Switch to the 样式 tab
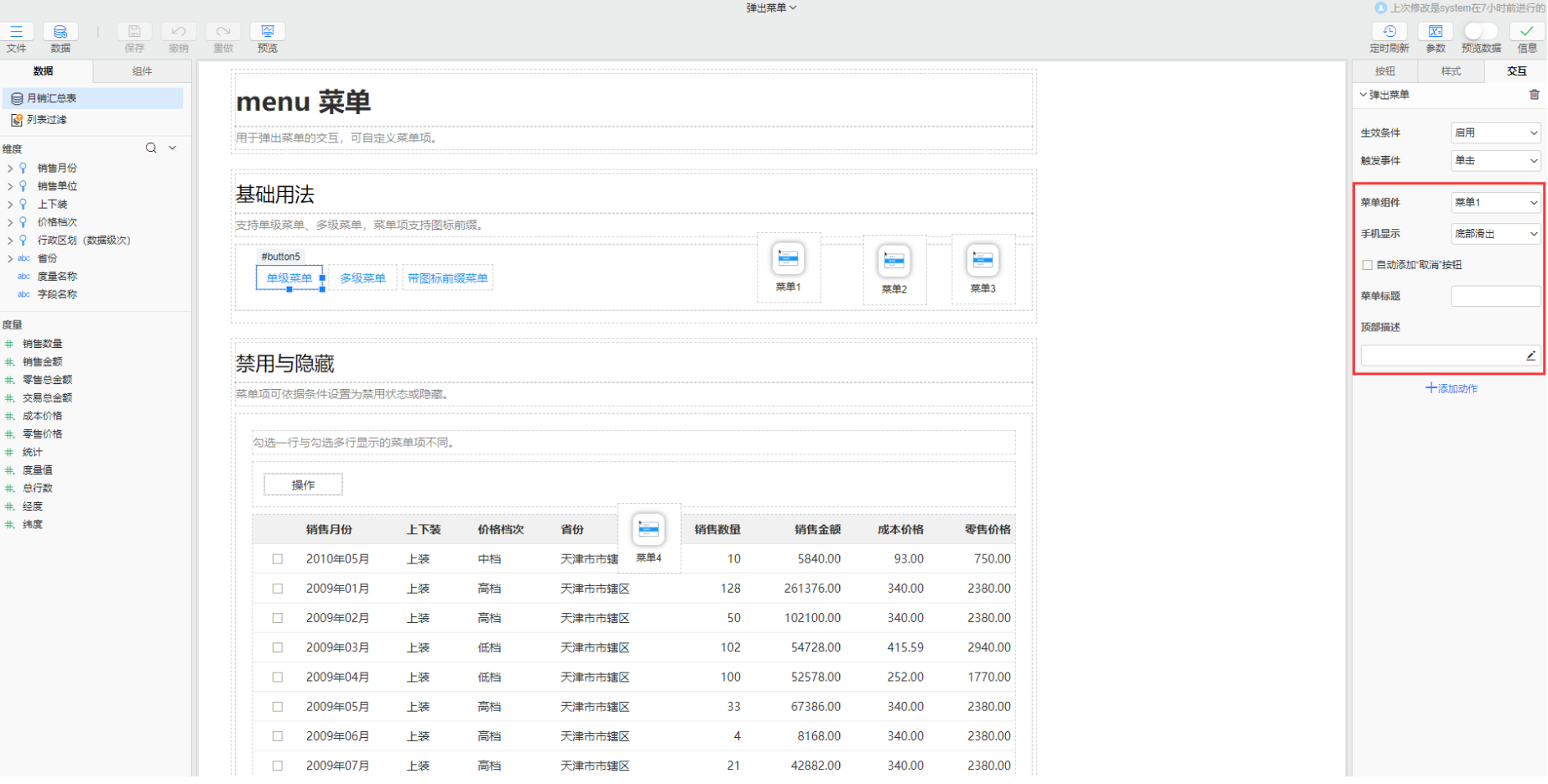The image size is (1548, 784). (1451, 71)
